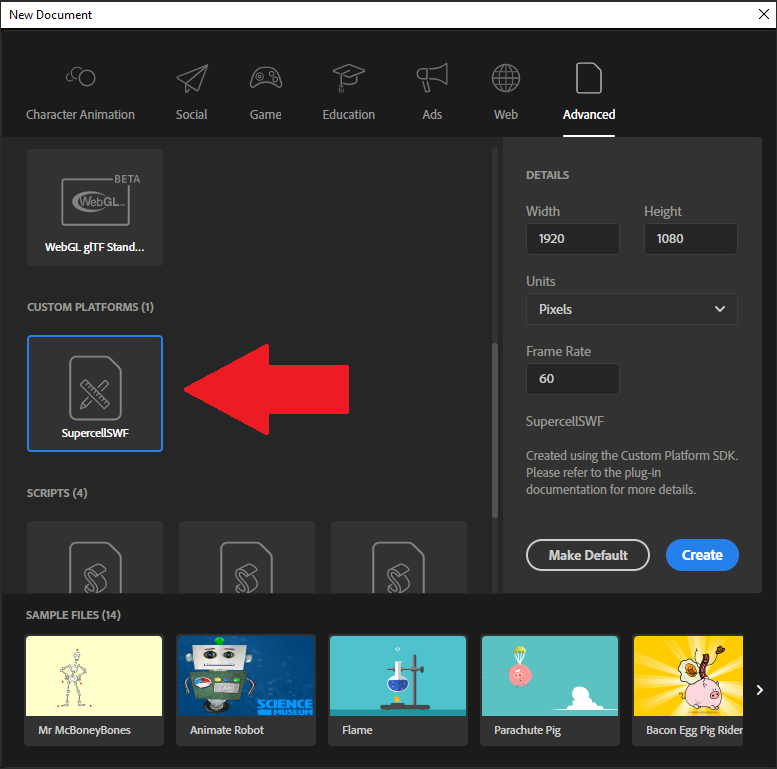Screen dimensions: 777x769
Task: Click the SAMPLE FILES (14) heading
Action: 73,615
